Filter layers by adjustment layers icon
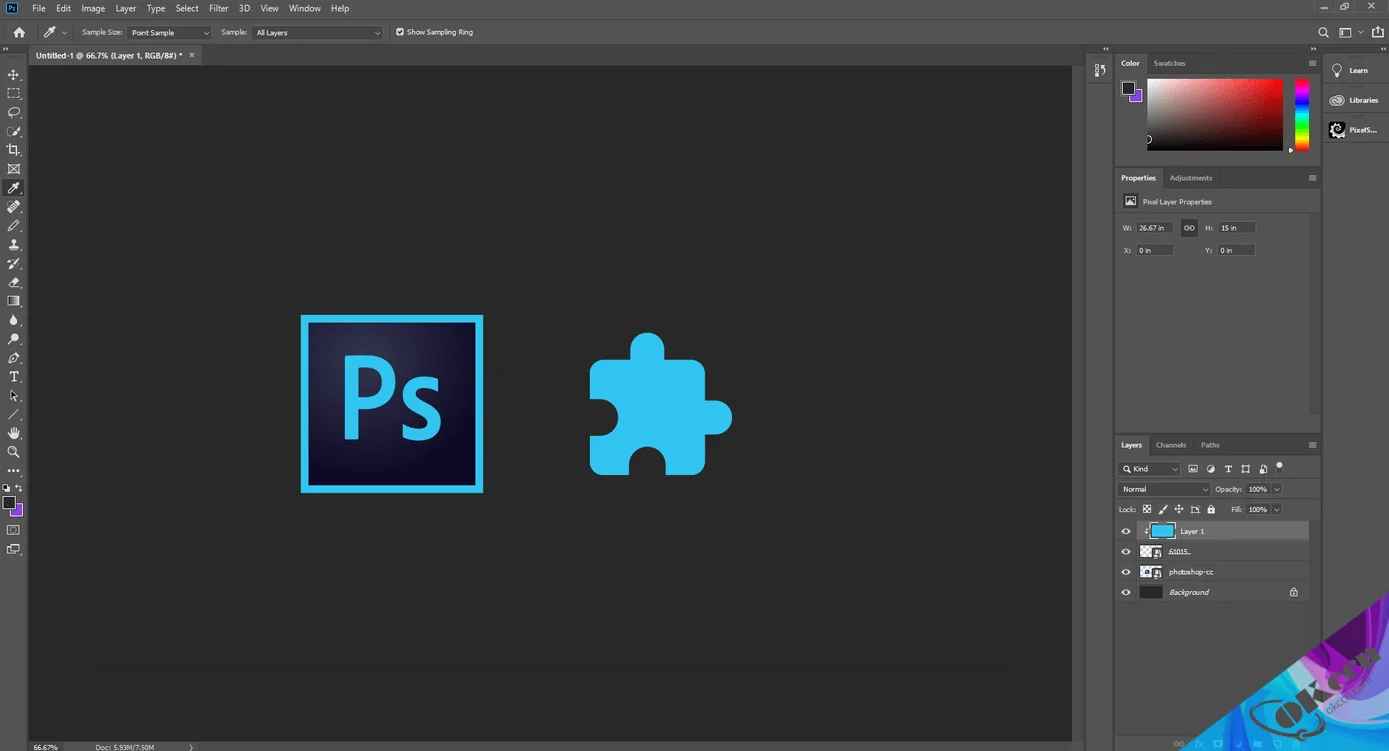The width and height of the screenshot is (1389, 751). coord(1211,469)
